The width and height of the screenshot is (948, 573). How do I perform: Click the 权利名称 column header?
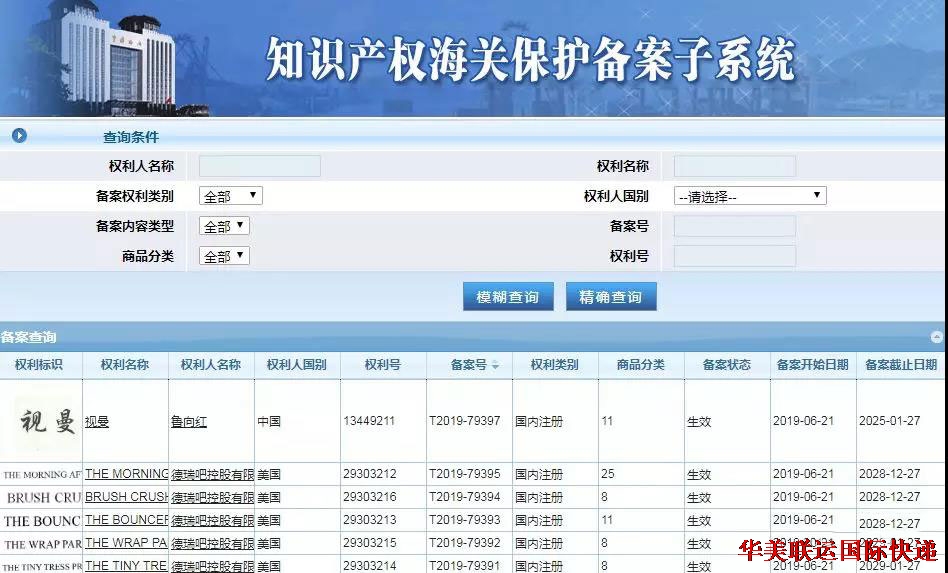point(125,365)
